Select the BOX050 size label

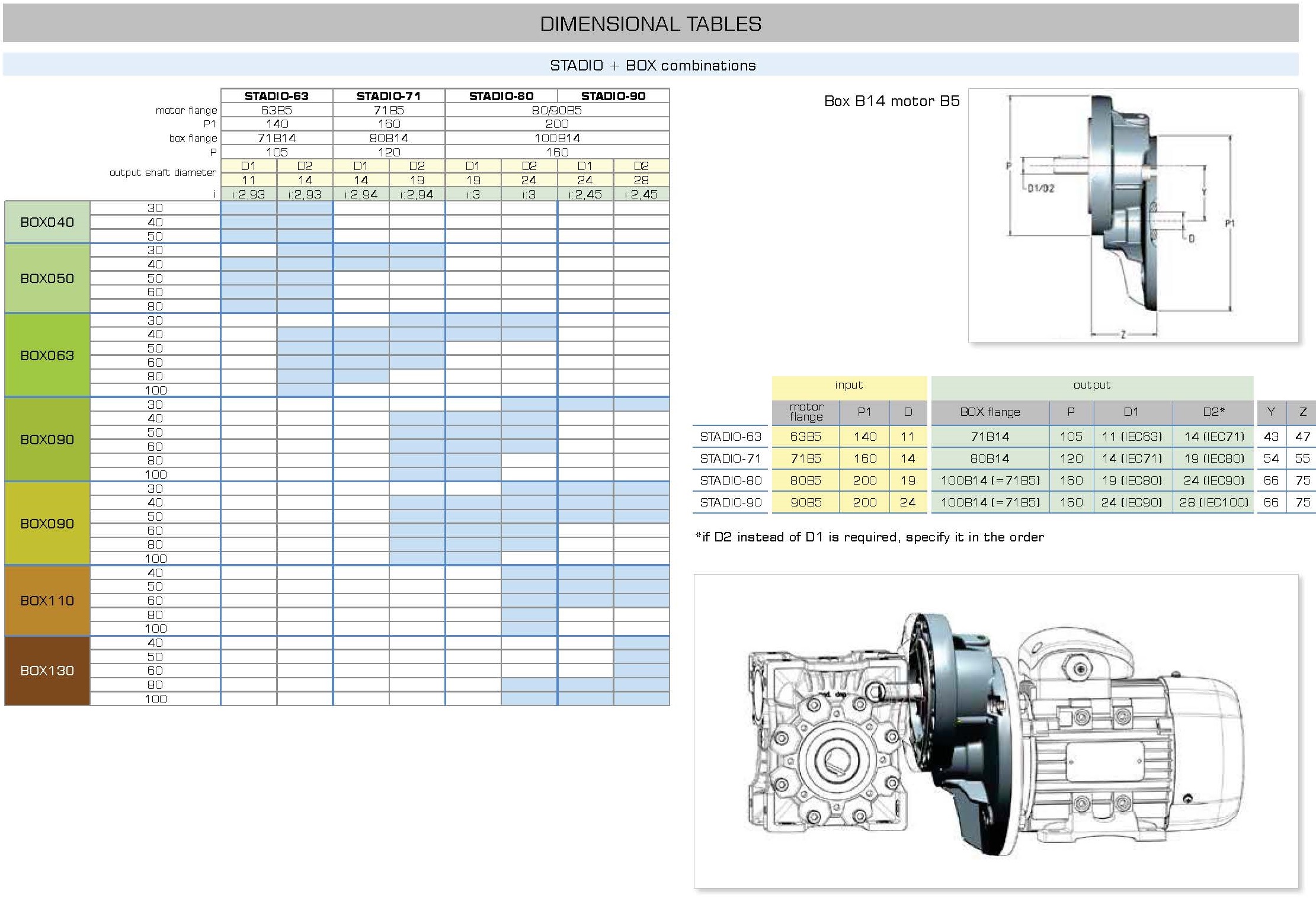pos(47,278)
